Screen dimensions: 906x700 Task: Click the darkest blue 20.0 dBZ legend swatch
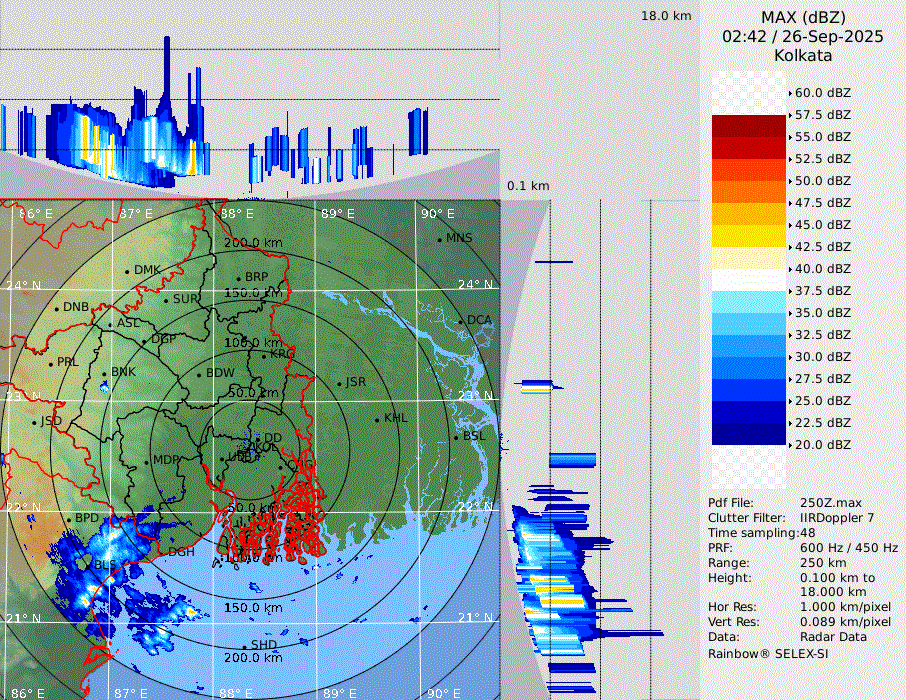[749, 434]
